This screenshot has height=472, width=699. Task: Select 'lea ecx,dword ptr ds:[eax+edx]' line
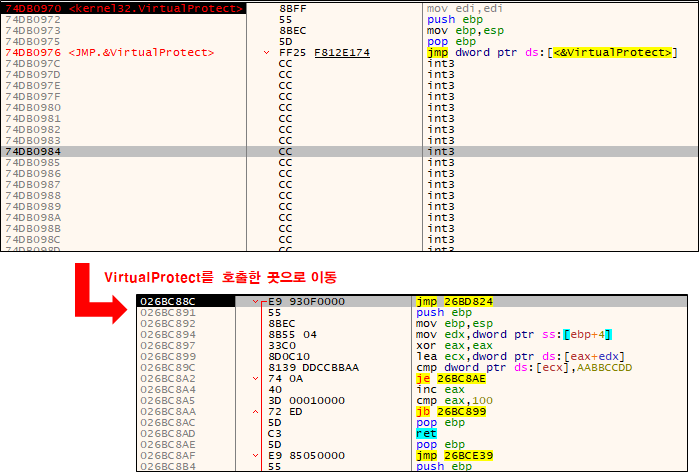(x=520, y=357)
